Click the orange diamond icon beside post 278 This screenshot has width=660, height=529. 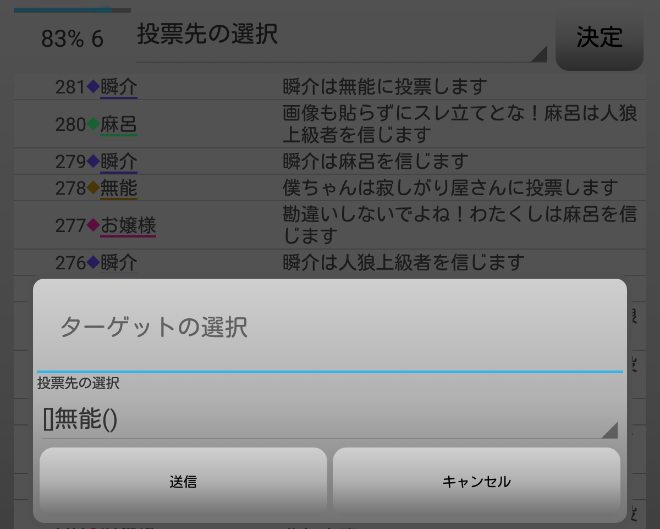93,188
